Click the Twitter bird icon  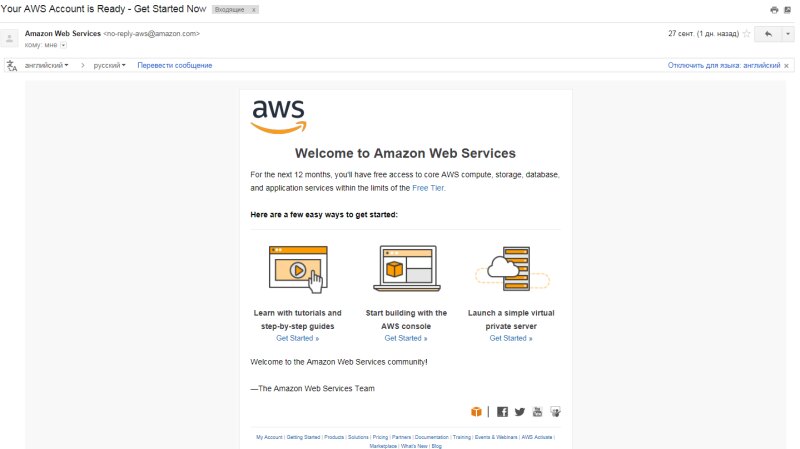(x=519, y=411)
